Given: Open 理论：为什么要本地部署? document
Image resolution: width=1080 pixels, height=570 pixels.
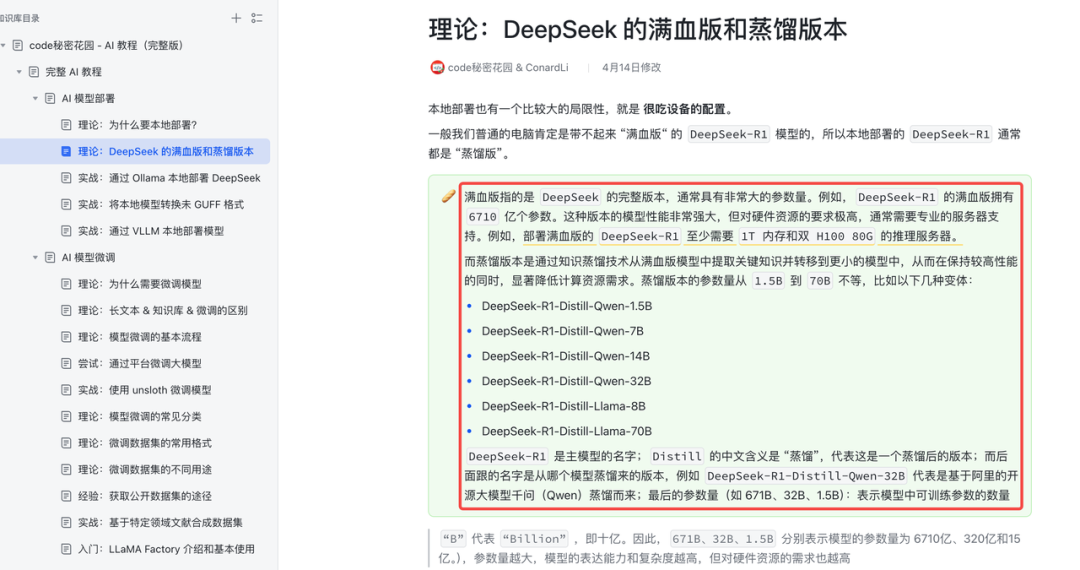Looking at the screenshot, I should coord(137,125).
